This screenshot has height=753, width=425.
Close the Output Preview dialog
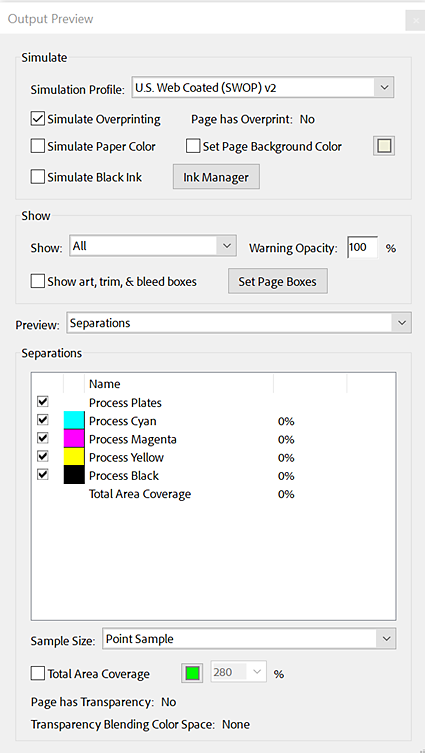pyautogui.click(x=415, y=21)
